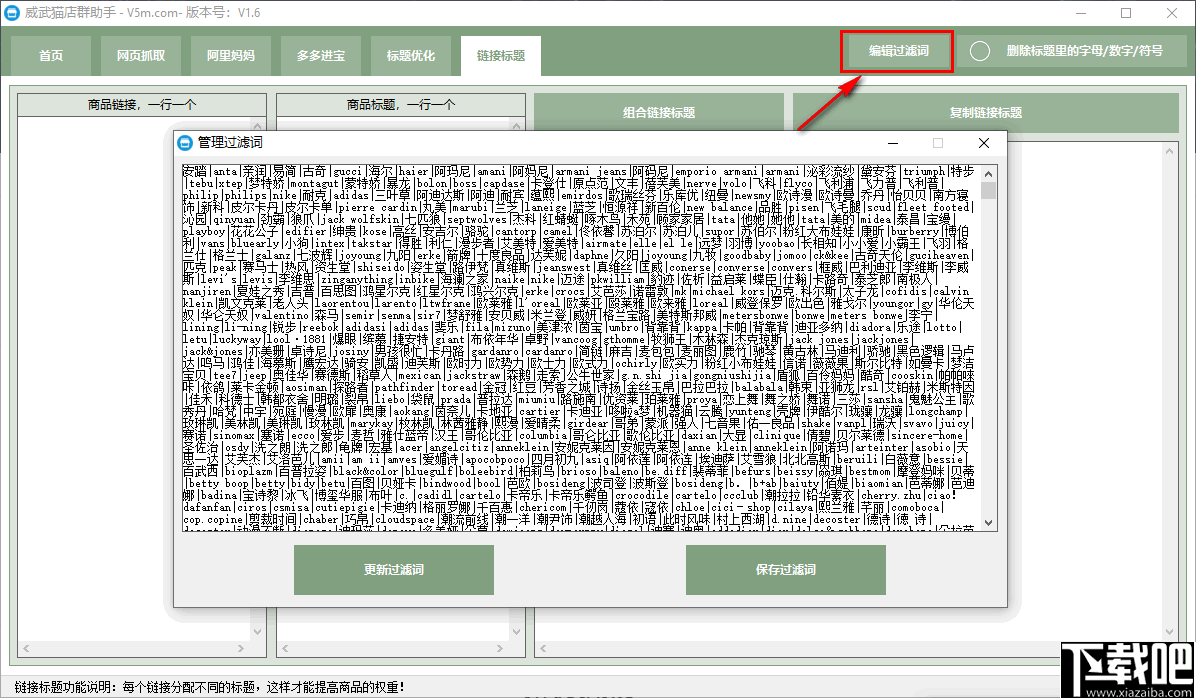Click the 商品标题，一行一个 header
Screen dimensions: 1196x698
tap(401, 105)
